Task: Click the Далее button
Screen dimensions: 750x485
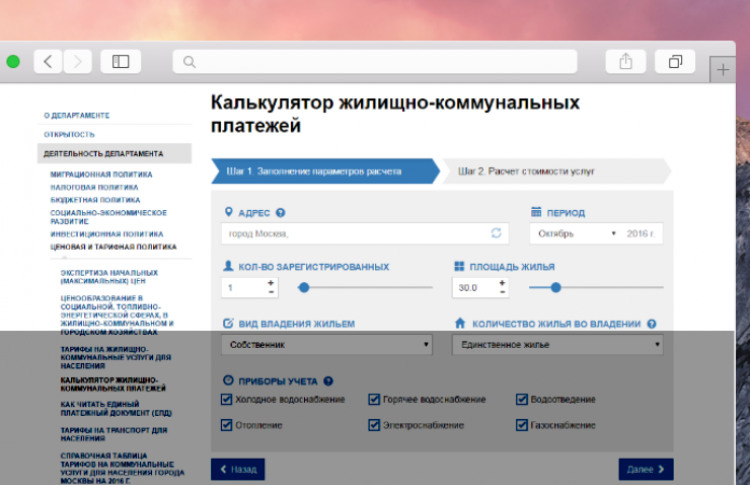Action: tap(646, 469)
